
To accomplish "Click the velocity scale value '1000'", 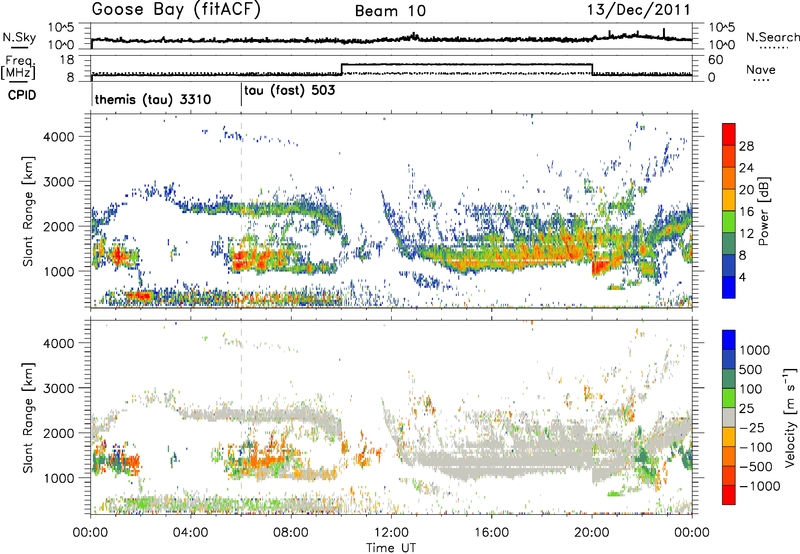I will coord(754,350).
